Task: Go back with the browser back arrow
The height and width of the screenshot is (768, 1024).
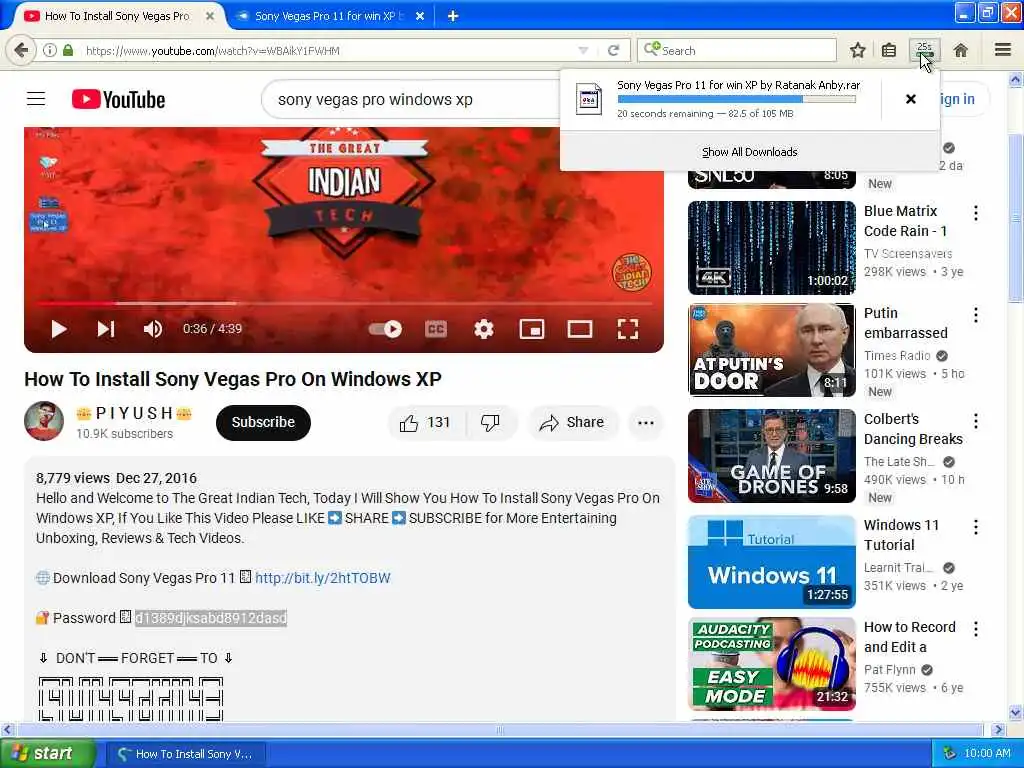Action: (x=21, y=50)
